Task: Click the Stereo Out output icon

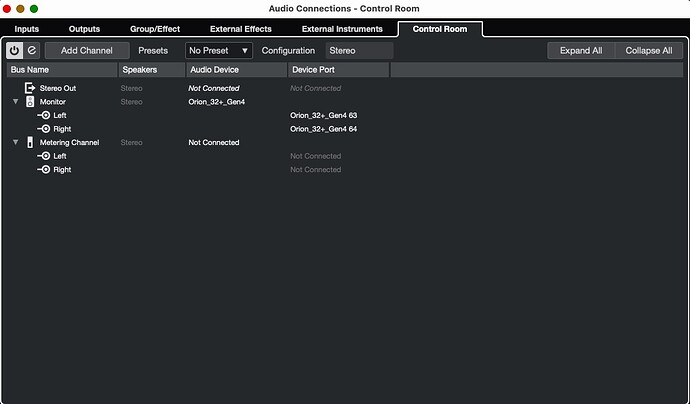Action: click(29, 88)
